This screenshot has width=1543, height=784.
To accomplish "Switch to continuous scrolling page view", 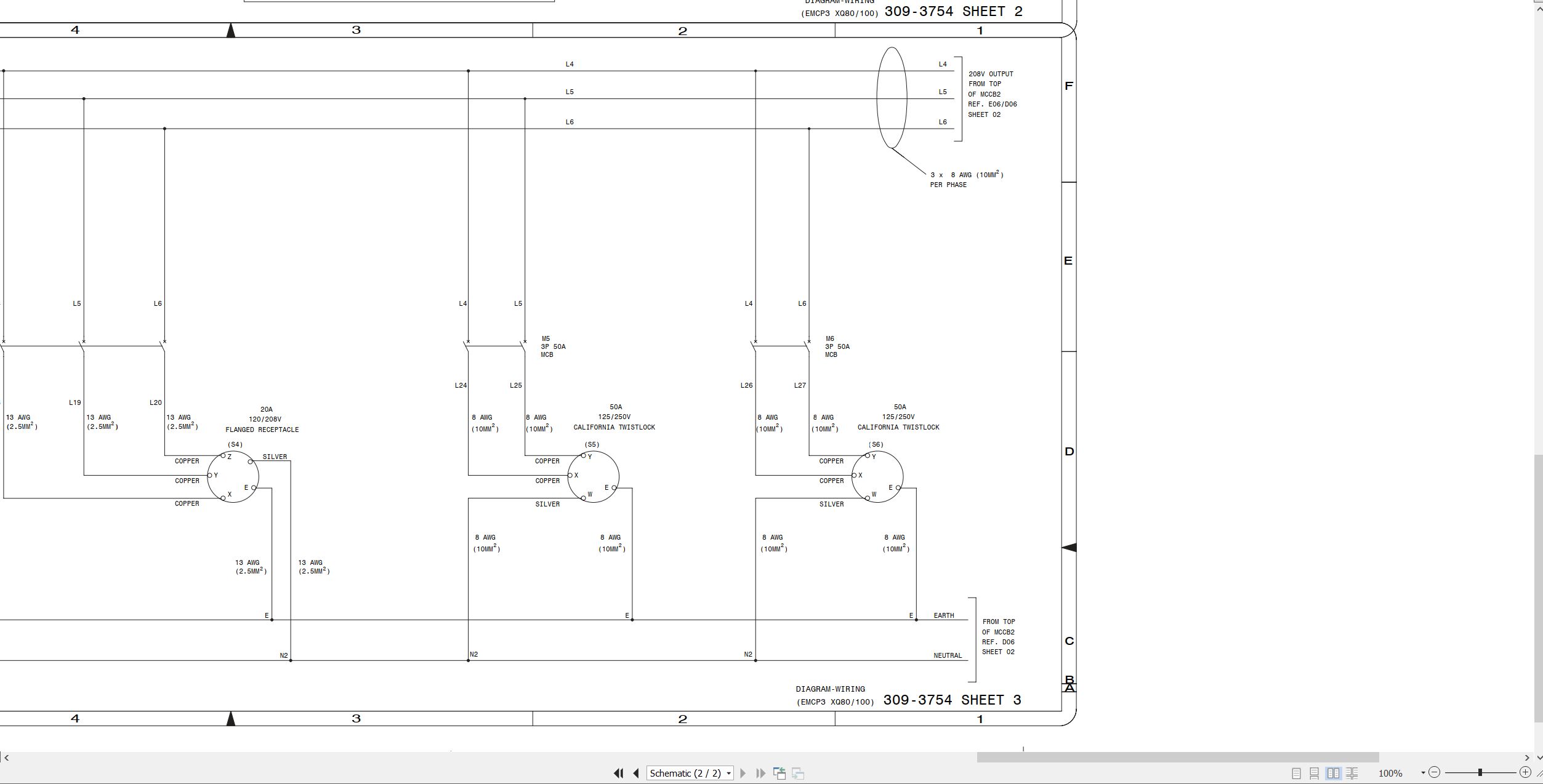I will (1314, 773).
